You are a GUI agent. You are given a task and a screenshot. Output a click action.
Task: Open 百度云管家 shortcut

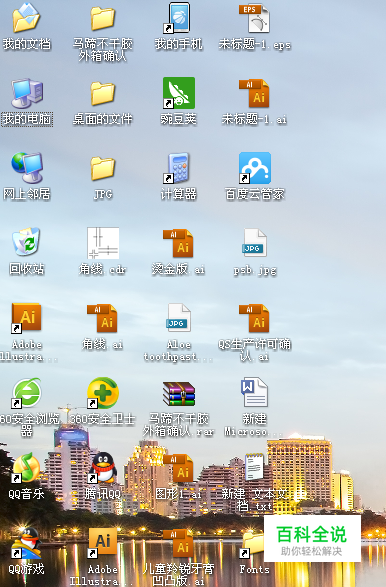coord(255,168)
